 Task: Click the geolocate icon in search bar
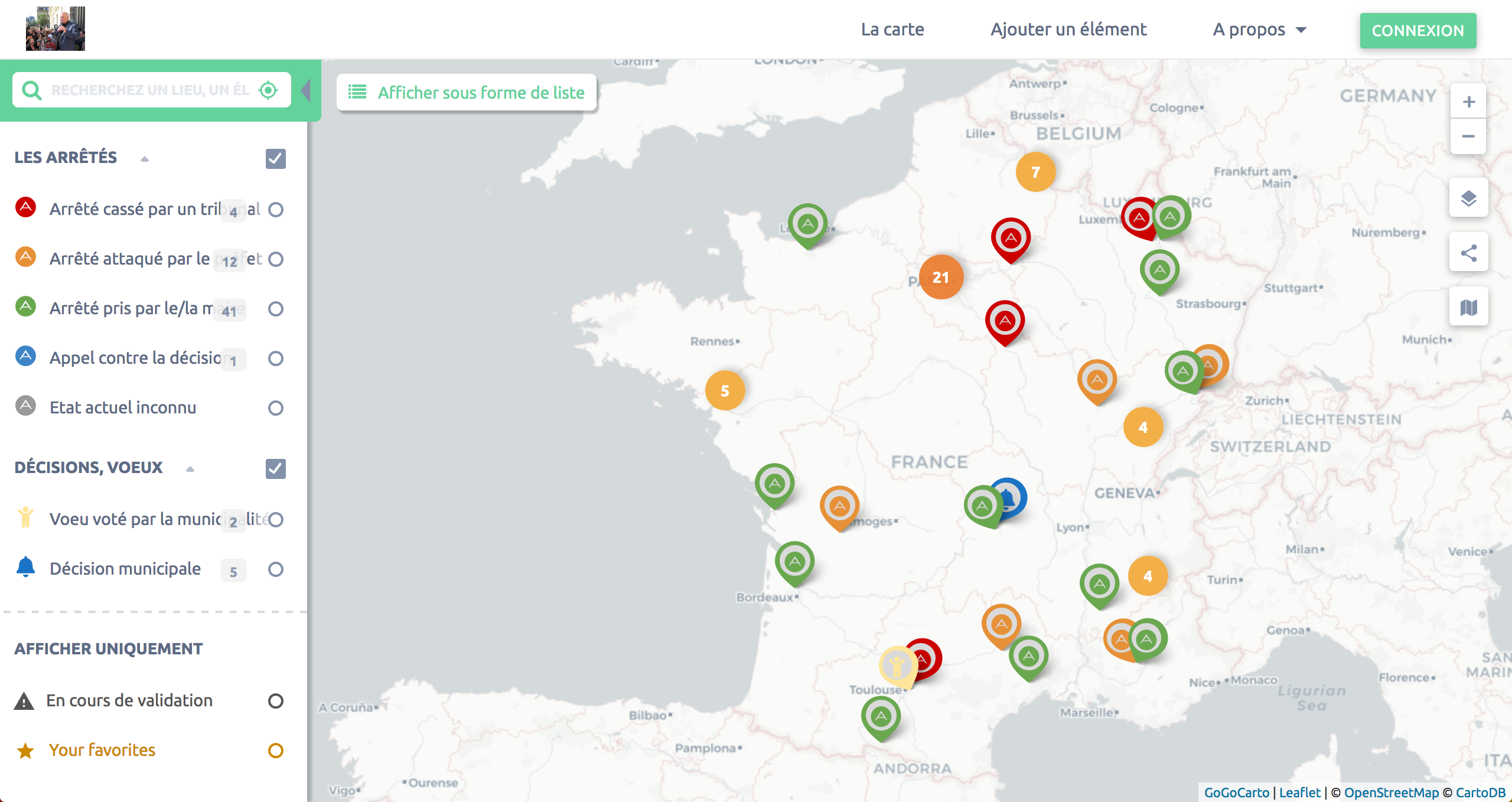(x=268, y=90)
